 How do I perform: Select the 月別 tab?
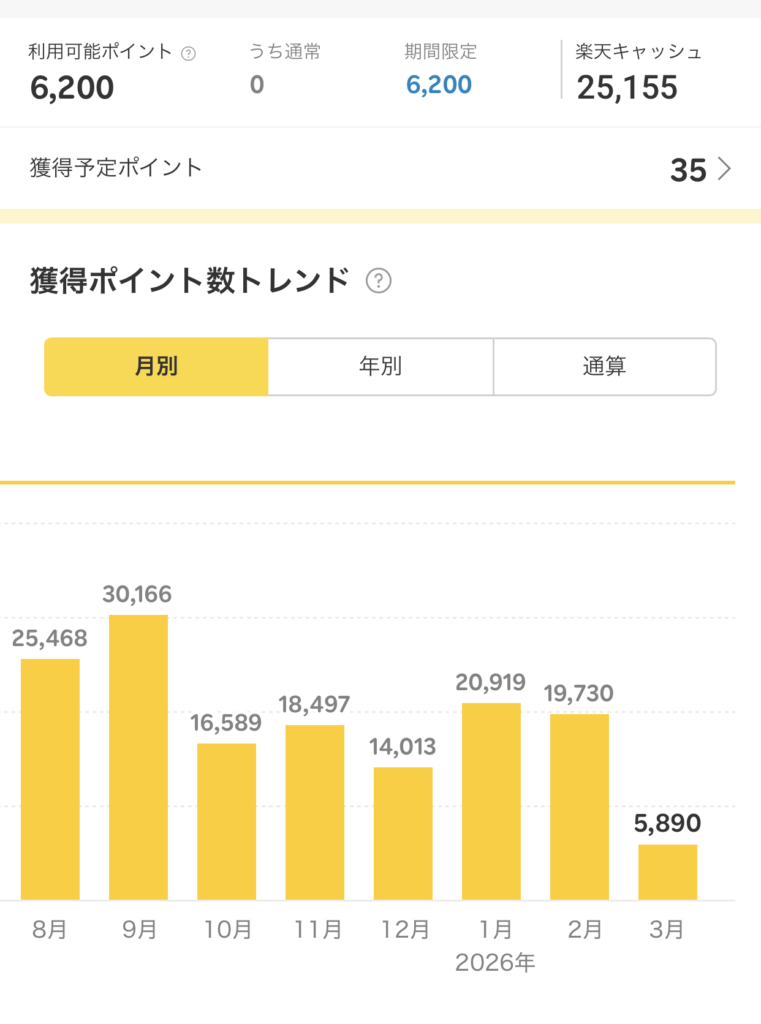click(156, 366)
